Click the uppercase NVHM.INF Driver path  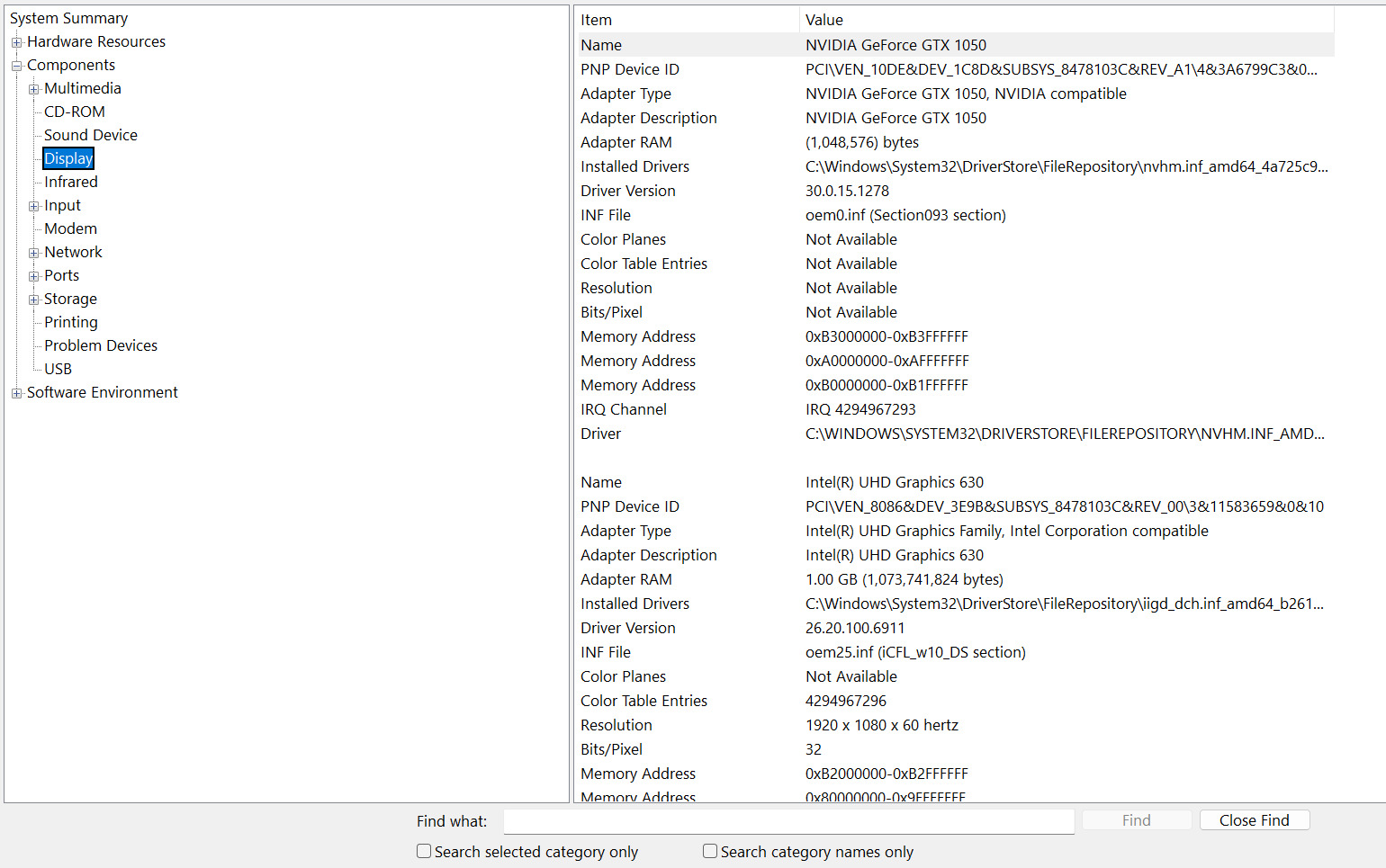tap(1065, 434)
